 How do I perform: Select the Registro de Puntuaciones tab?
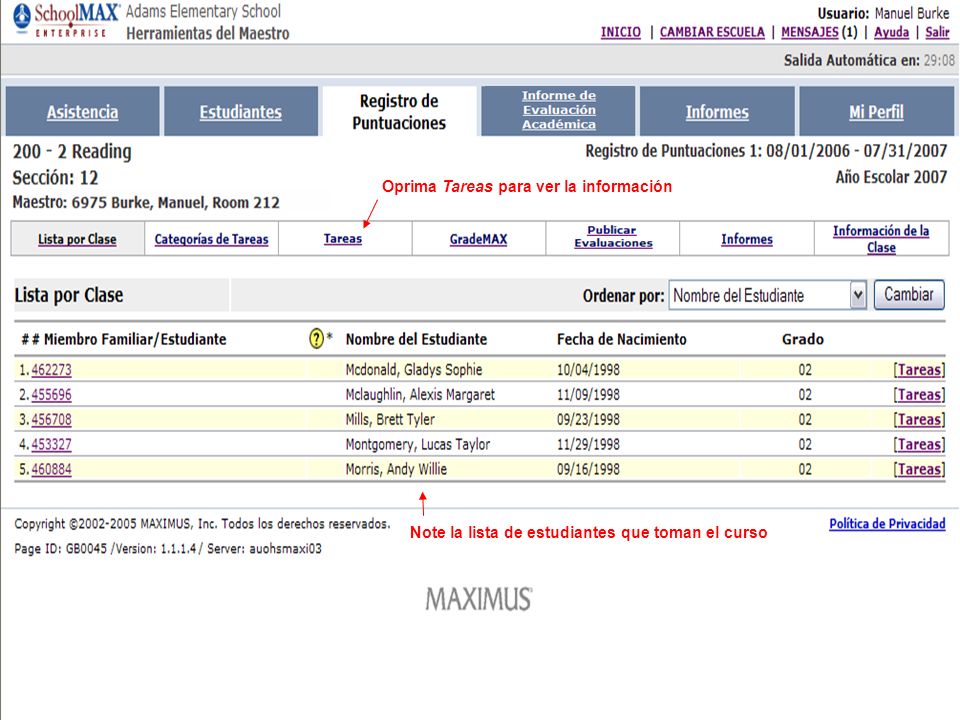click(x=399, y=111)
